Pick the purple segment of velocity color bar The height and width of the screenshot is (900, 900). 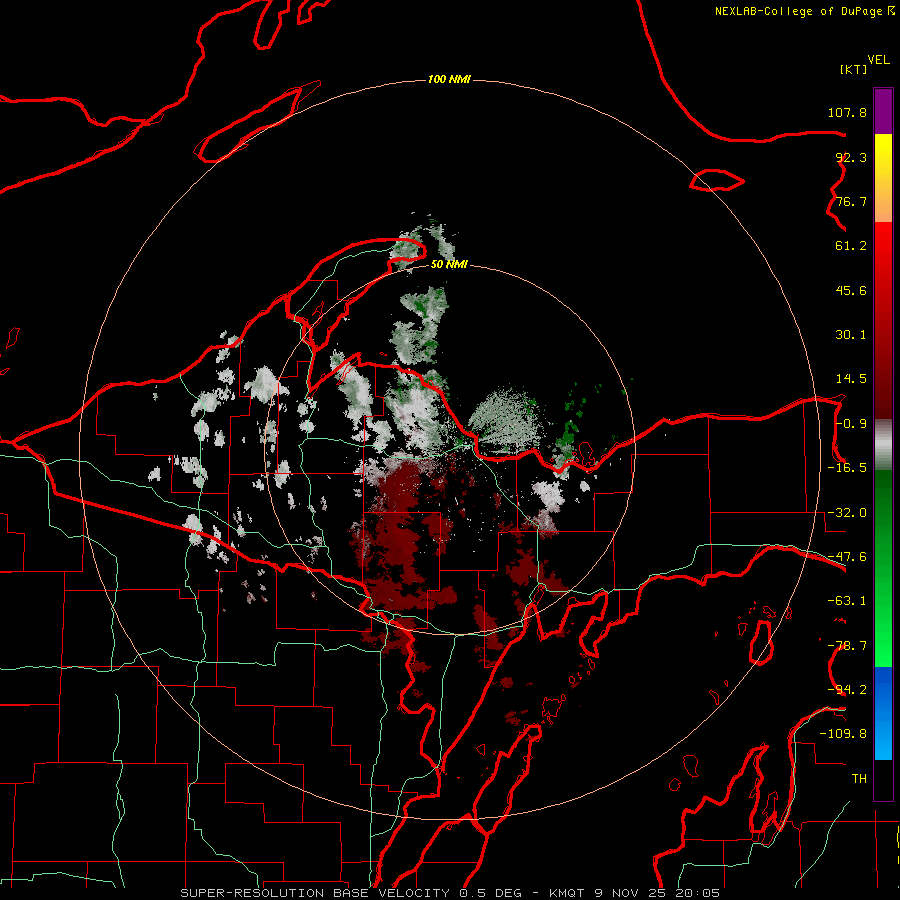(x=883, y=111)
